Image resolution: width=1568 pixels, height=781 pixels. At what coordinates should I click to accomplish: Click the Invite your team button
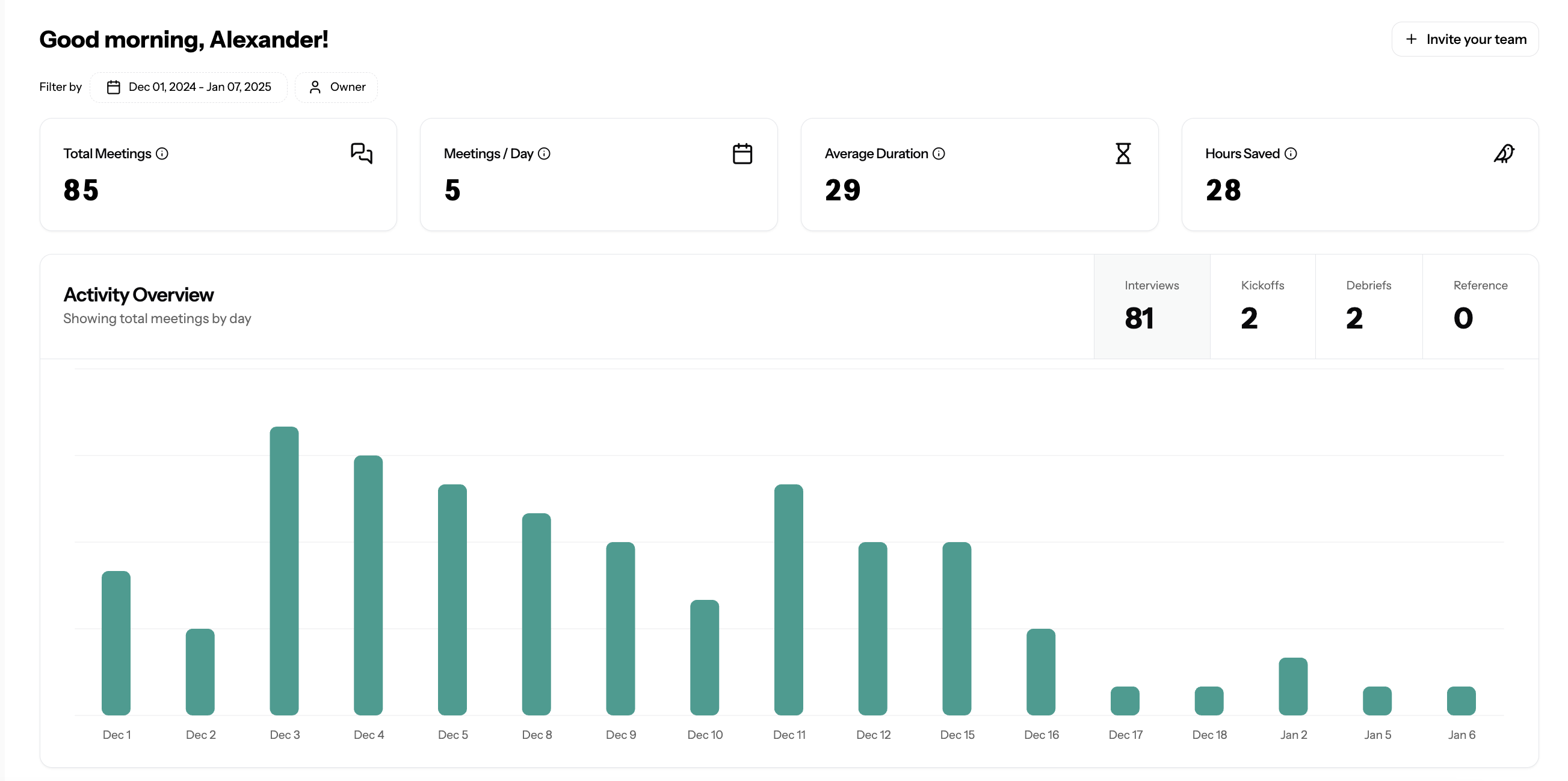click(x=1465, y=39)
